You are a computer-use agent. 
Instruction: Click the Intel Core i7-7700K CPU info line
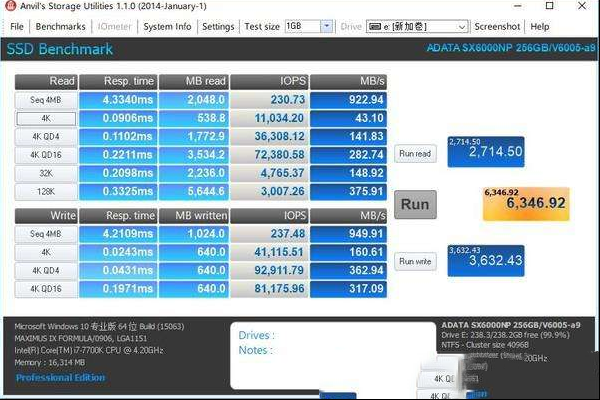pyautogui.click(x=89, y=350)
